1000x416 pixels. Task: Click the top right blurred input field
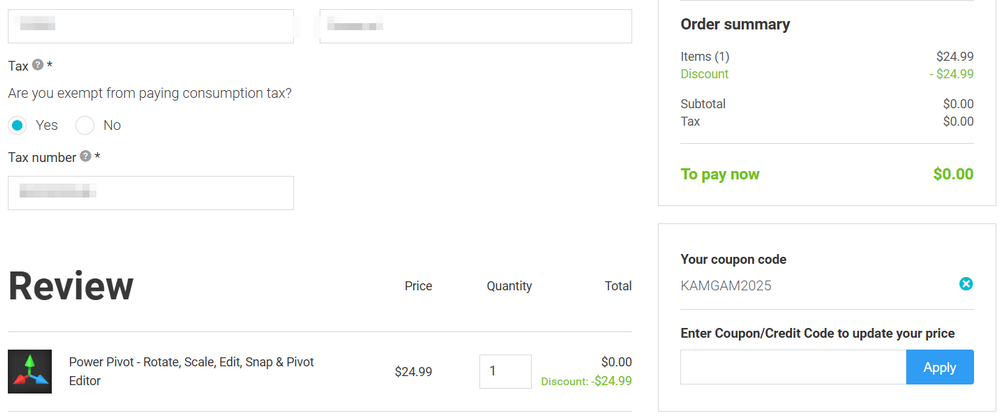pyautogui.click(x=475, y=26)
